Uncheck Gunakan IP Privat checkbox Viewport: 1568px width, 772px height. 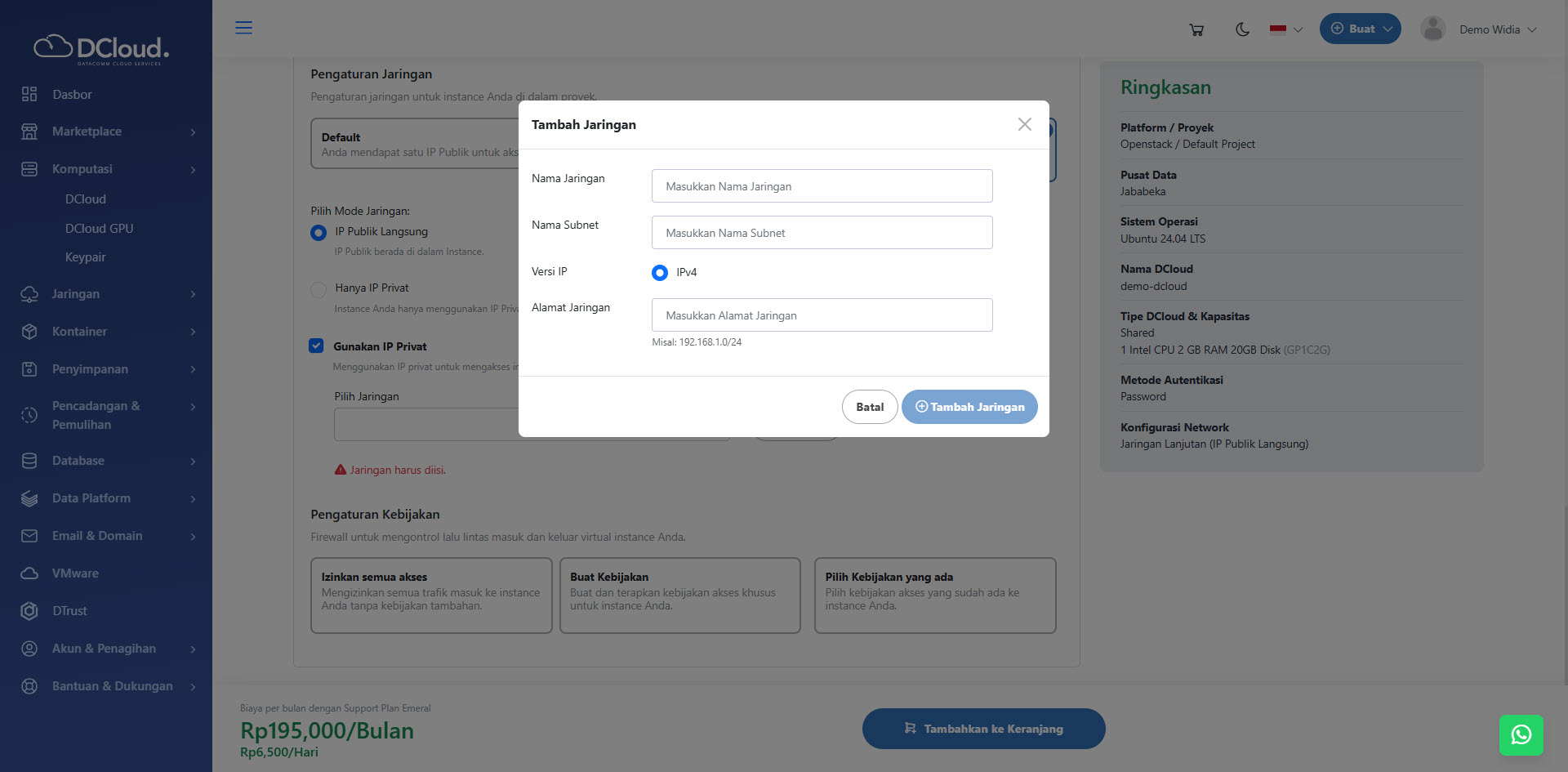coord(317,346)
